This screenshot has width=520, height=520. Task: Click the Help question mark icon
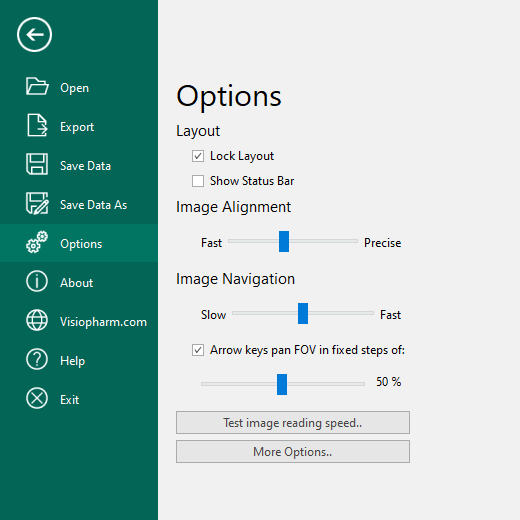tap(37, 359)
